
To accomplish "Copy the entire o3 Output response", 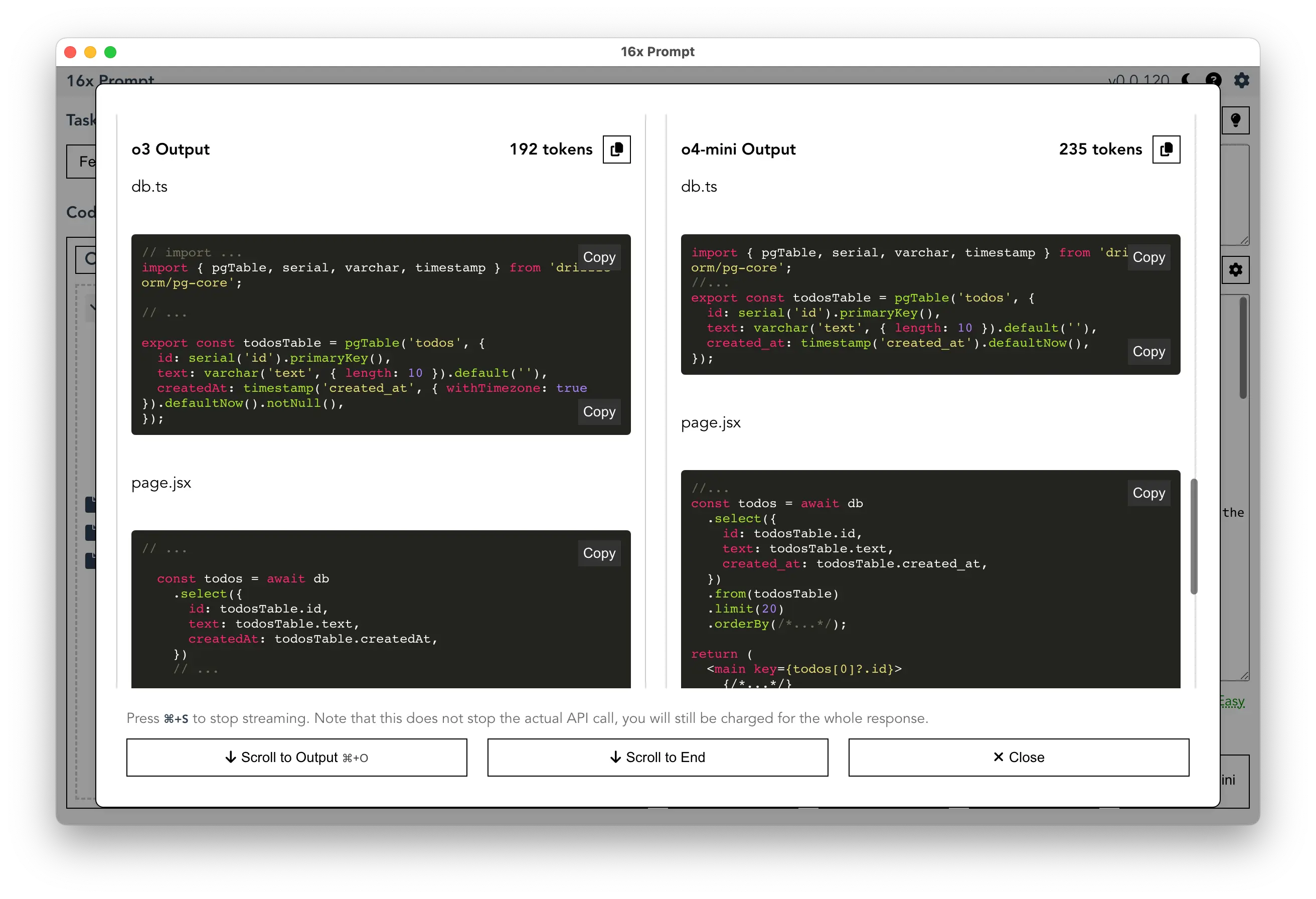I will 617,149.
